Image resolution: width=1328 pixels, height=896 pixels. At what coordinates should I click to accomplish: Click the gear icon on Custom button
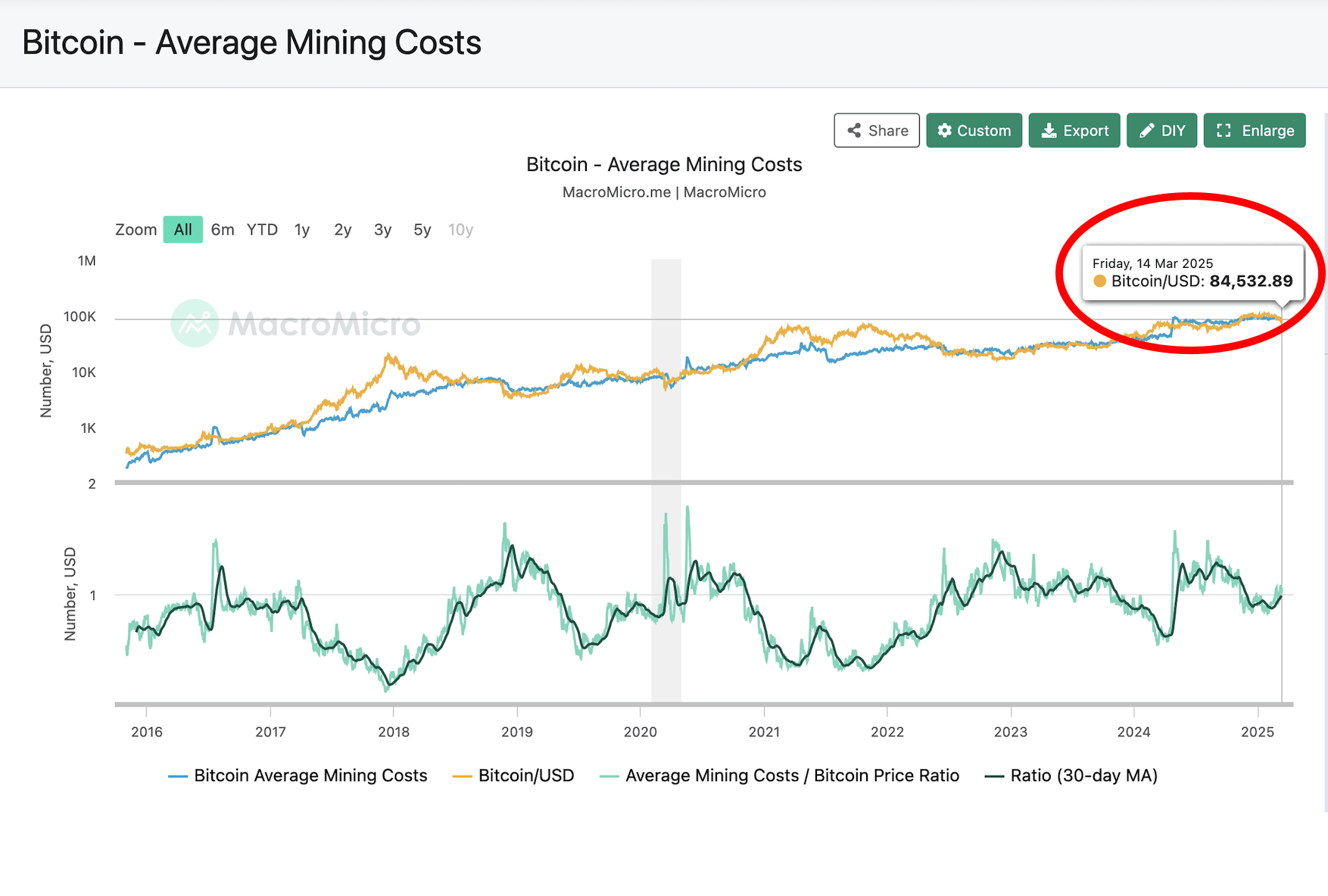click(x=944, y=131)
